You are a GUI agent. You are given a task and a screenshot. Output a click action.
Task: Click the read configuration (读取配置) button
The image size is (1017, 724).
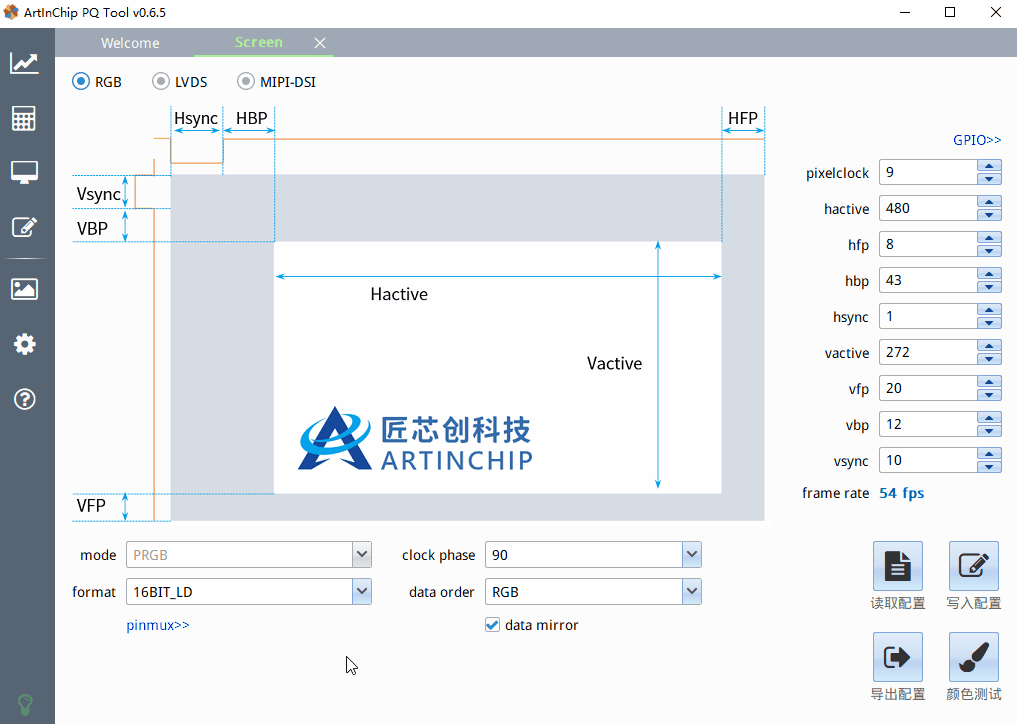897,566
